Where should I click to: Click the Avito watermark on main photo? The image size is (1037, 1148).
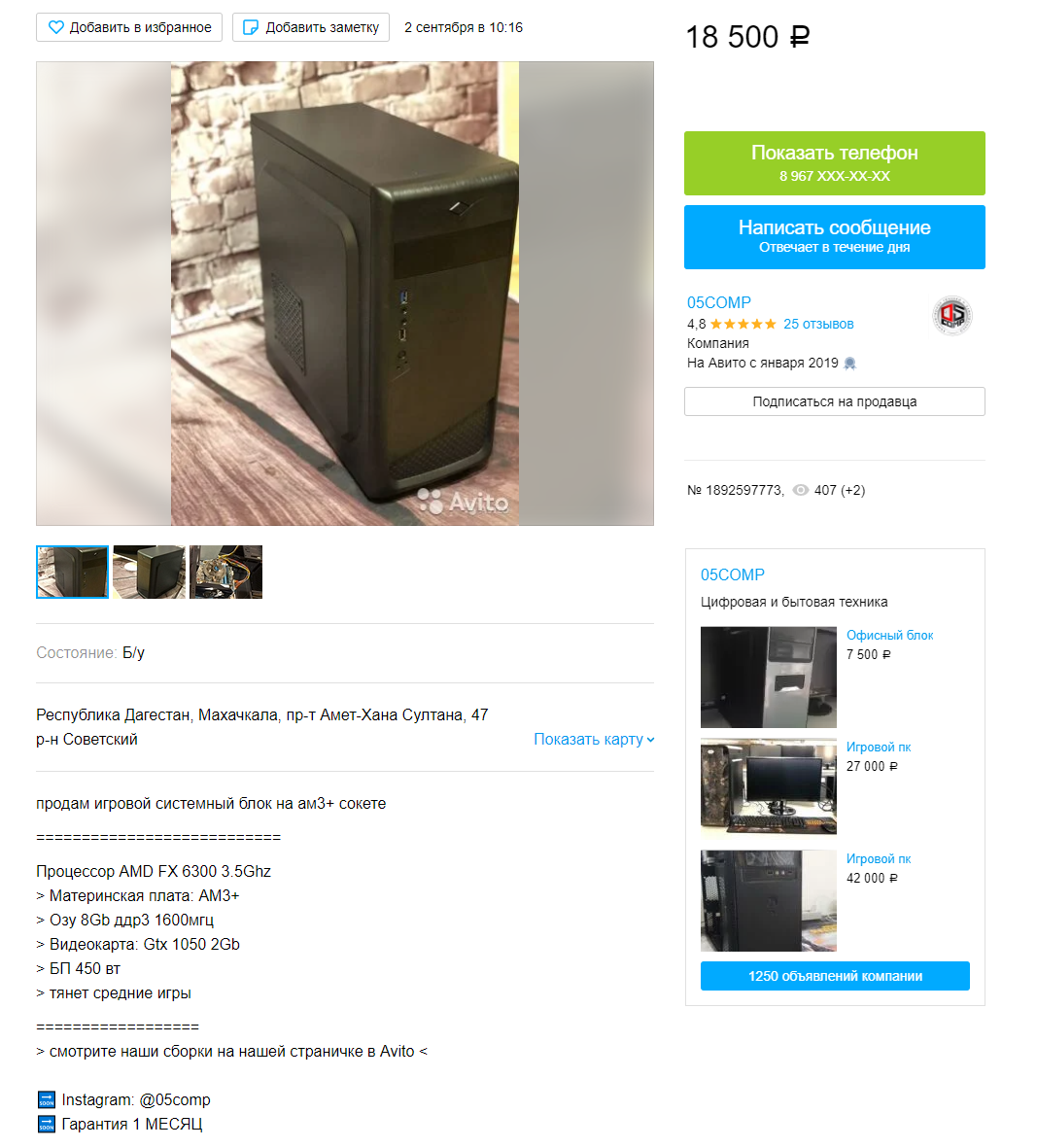[x=463, y=503]
